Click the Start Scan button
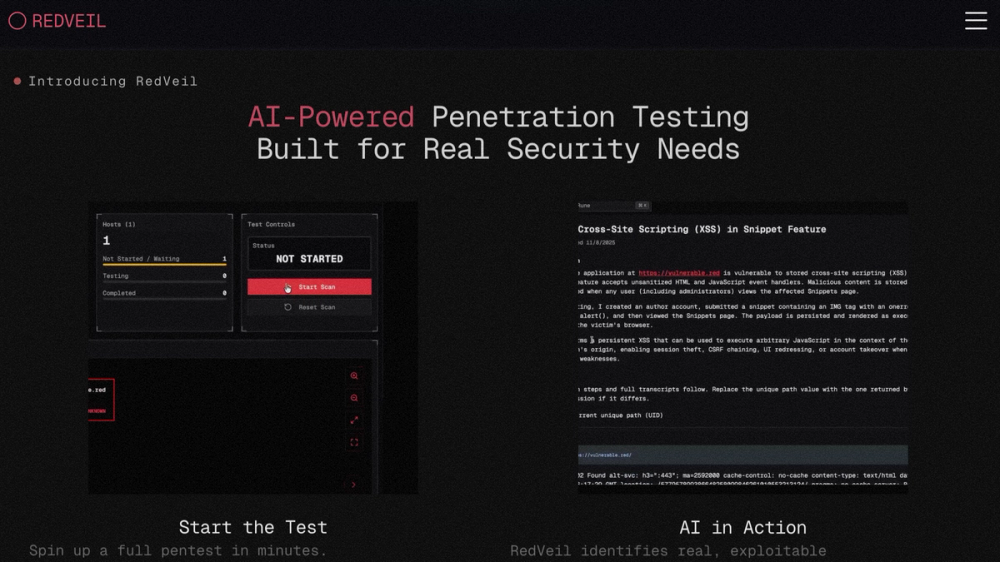 click(x=309, y=287)
